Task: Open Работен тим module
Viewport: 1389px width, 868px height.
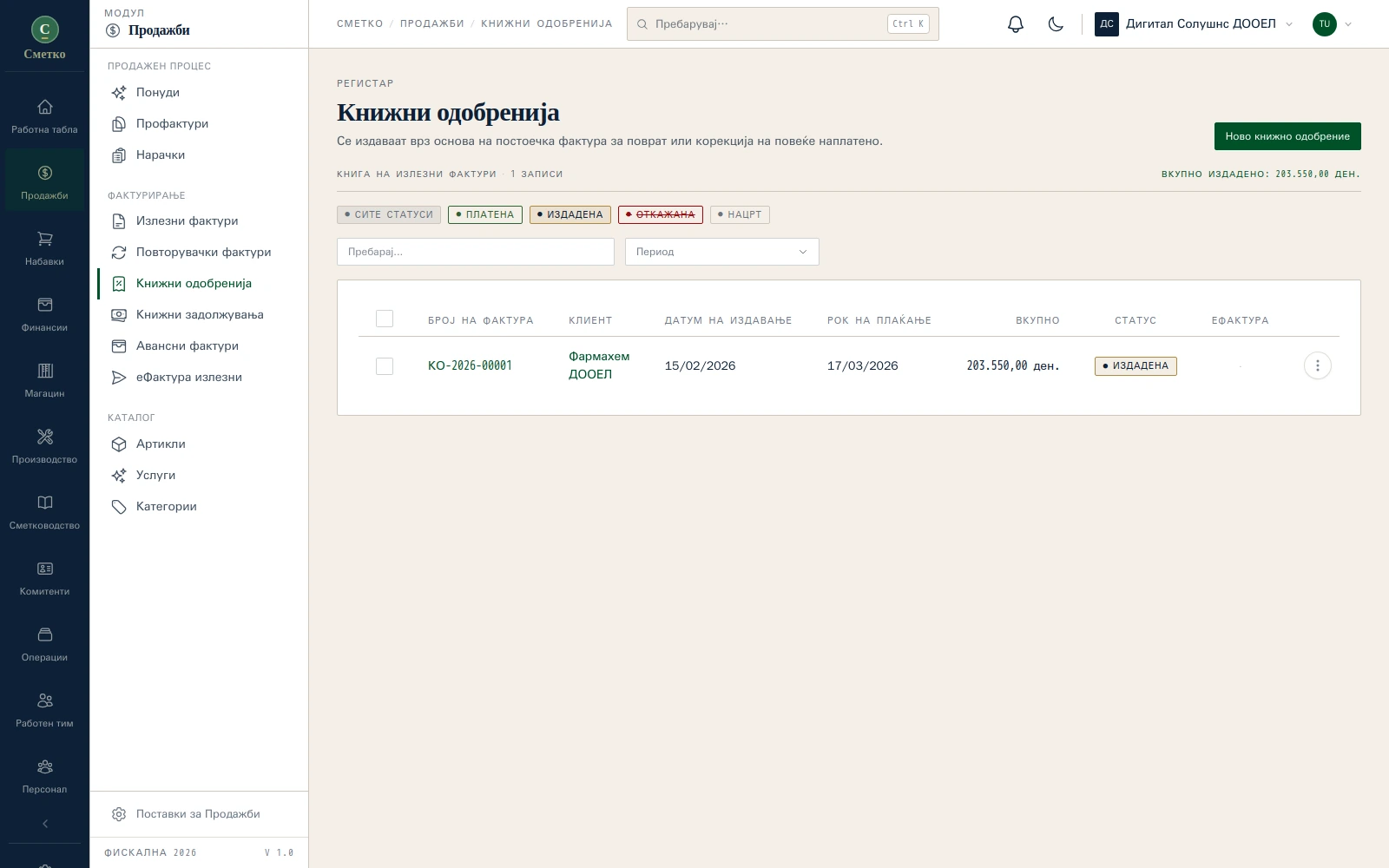Action: [x=45, y=710]
